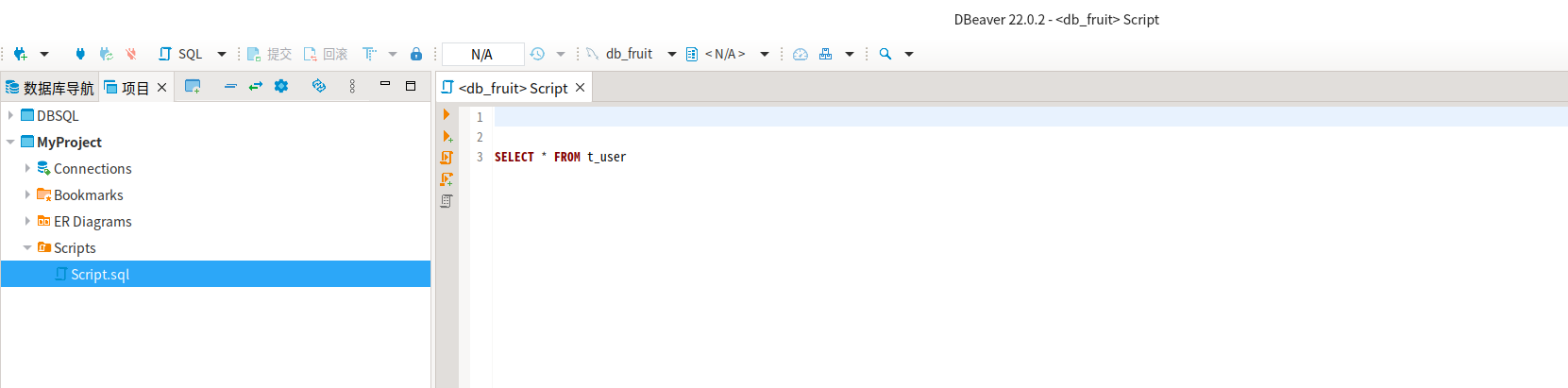Close the <db_fruit> Script tab
Viewport: 1568px width, 388px height.
[x=581, y=88]
